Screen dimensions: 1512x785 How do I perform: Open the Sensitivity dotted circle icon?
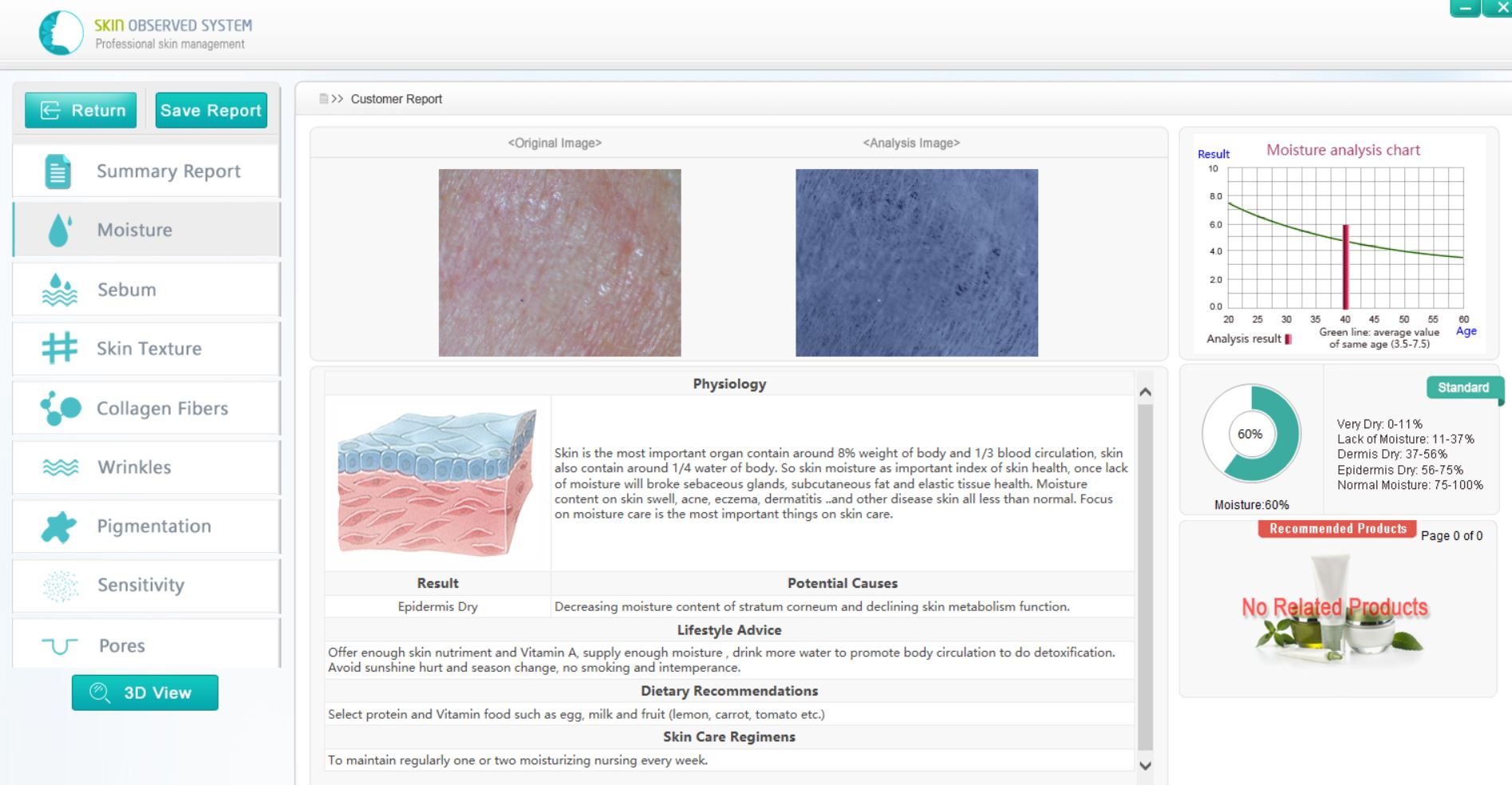click(x=60, y=586)
